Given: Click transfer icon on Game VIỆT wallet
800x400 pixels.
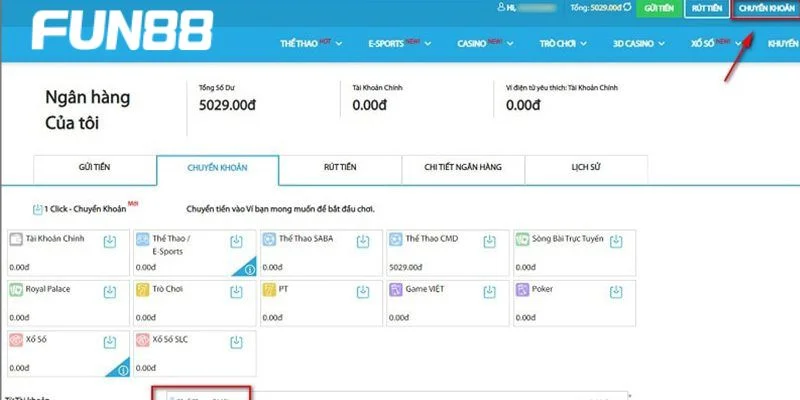Looking at the screenshot, I should pyautogui.click(x=490, y=291).
